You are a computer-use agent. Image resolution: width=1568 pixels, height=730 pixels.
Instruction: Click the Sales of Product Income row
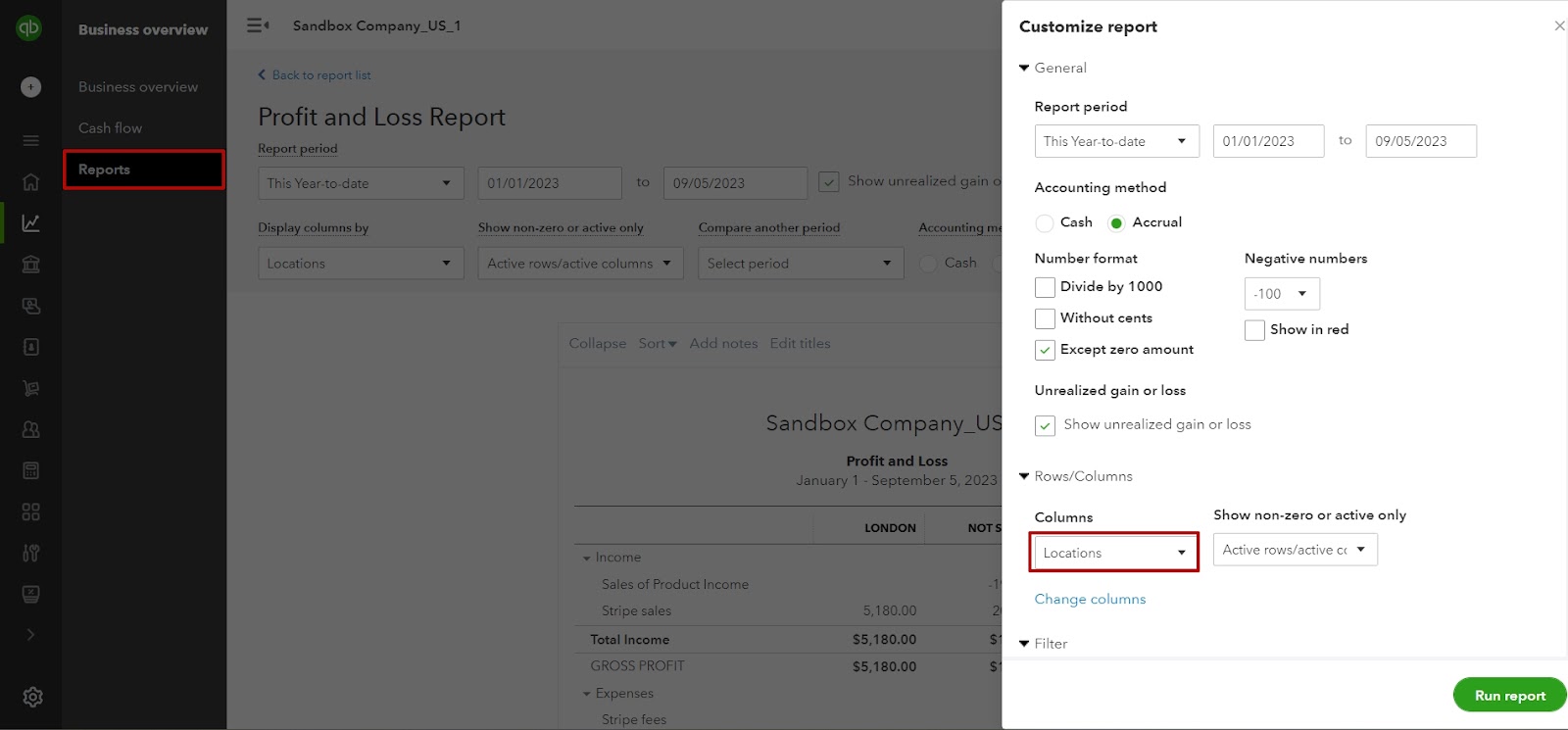pyautogui.click(x=675, y=585)
